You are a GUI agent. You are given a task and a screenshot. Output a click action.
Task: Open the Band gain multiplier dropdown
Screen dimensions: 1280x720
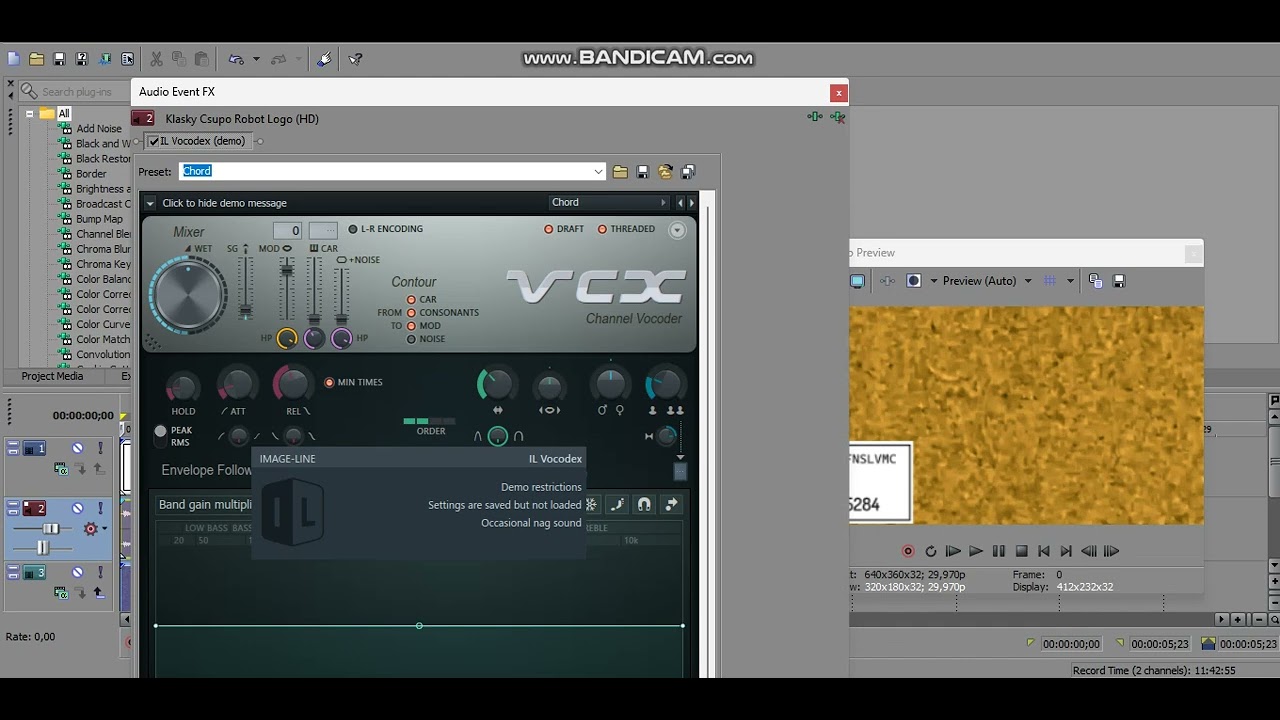click(x=205, y=505)
